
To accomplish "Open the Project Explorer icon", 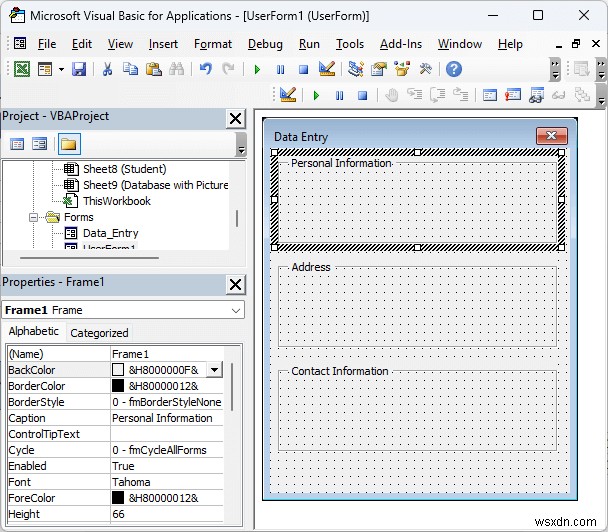I will 356,69.
